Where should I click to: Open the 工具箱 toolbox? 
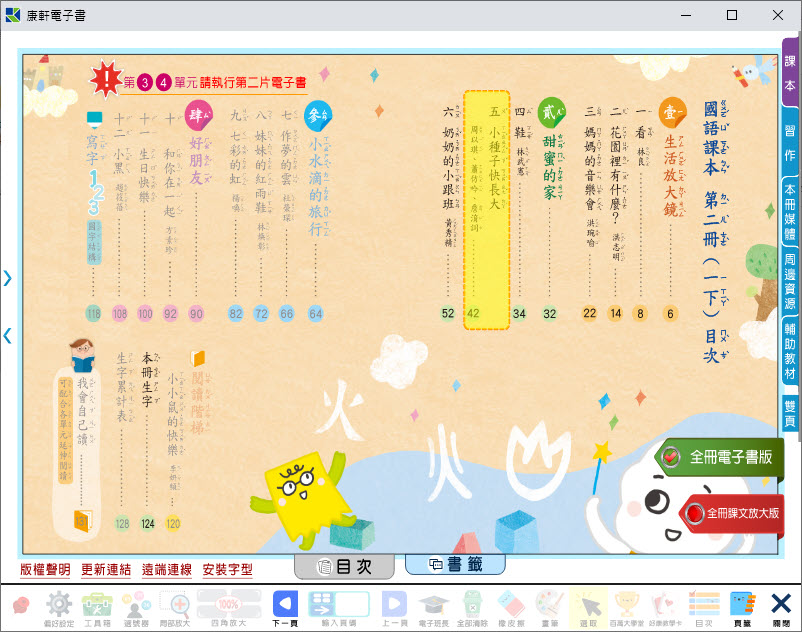[x=97, y=608]
